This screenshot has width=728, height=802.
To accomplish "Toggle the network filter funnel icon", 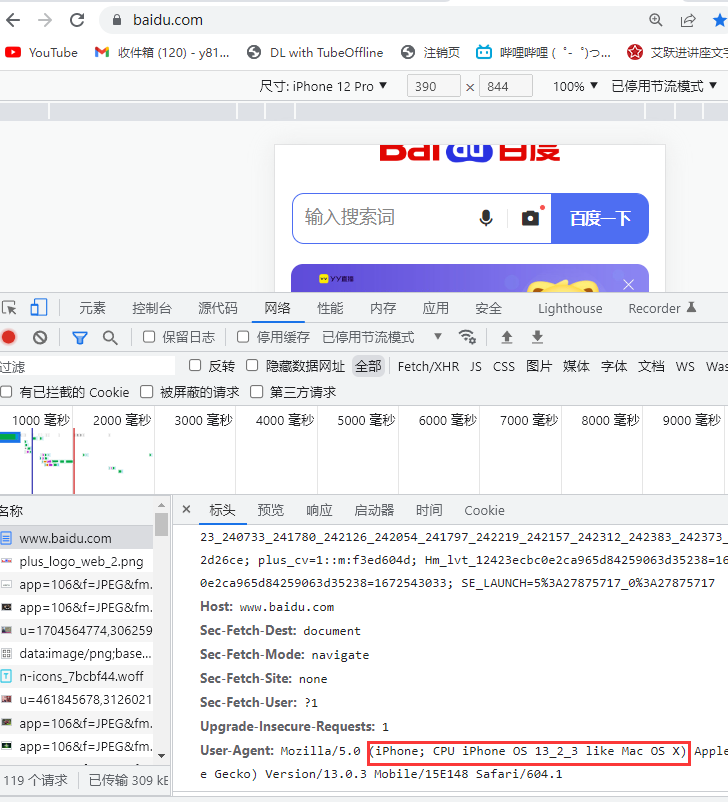I will (80, 338).
